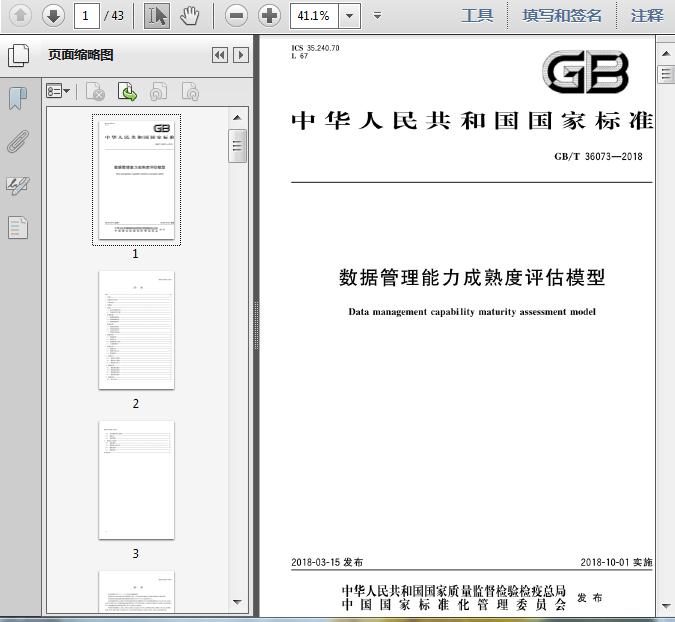Click the heading 中华人民共和国国家标准

(472, 121)
